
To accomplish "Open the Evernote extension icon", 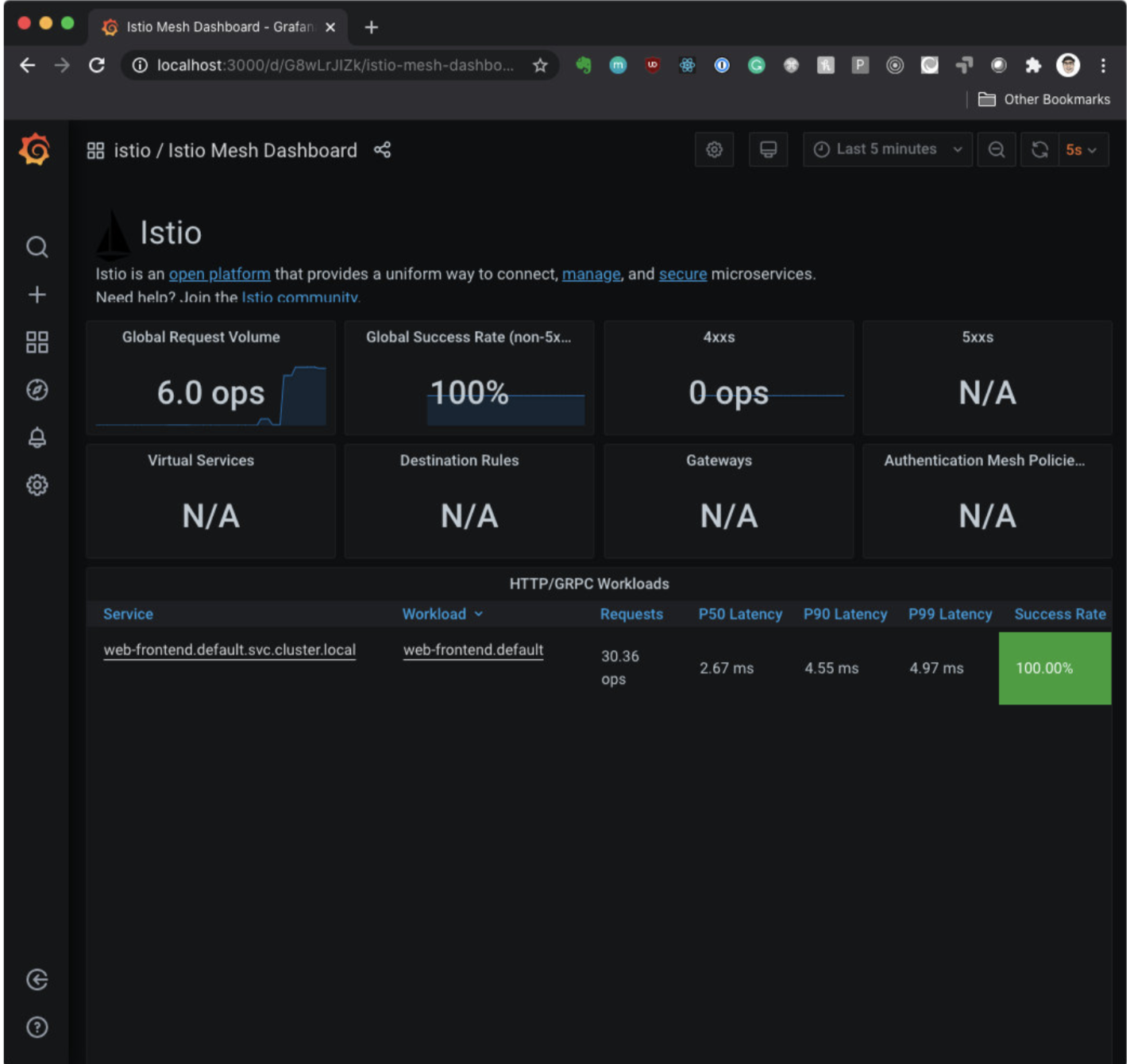I will click(x=584, y=65).
